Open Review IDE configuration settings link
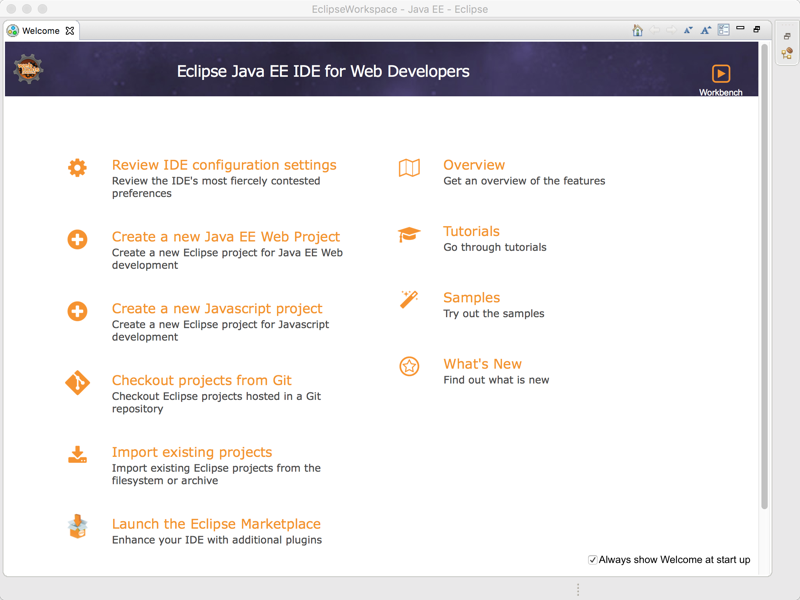Image resolution: width=800 pixels, height=600 pixels. coord(224,165)
